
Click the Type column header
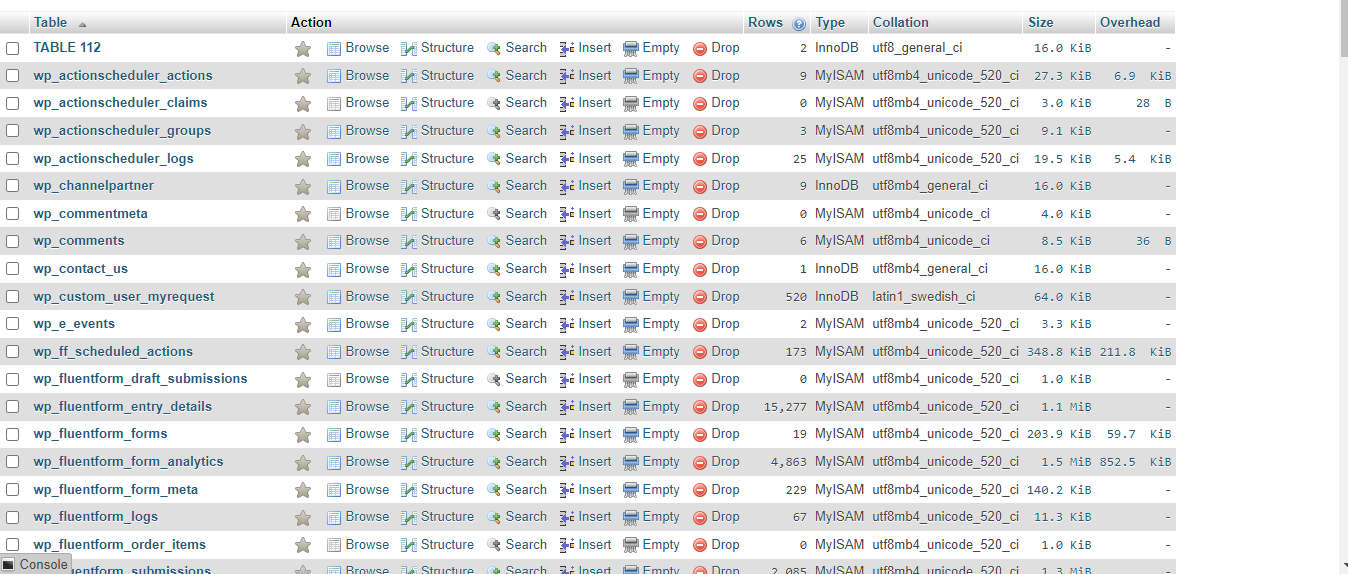click(x=830, y=23)
